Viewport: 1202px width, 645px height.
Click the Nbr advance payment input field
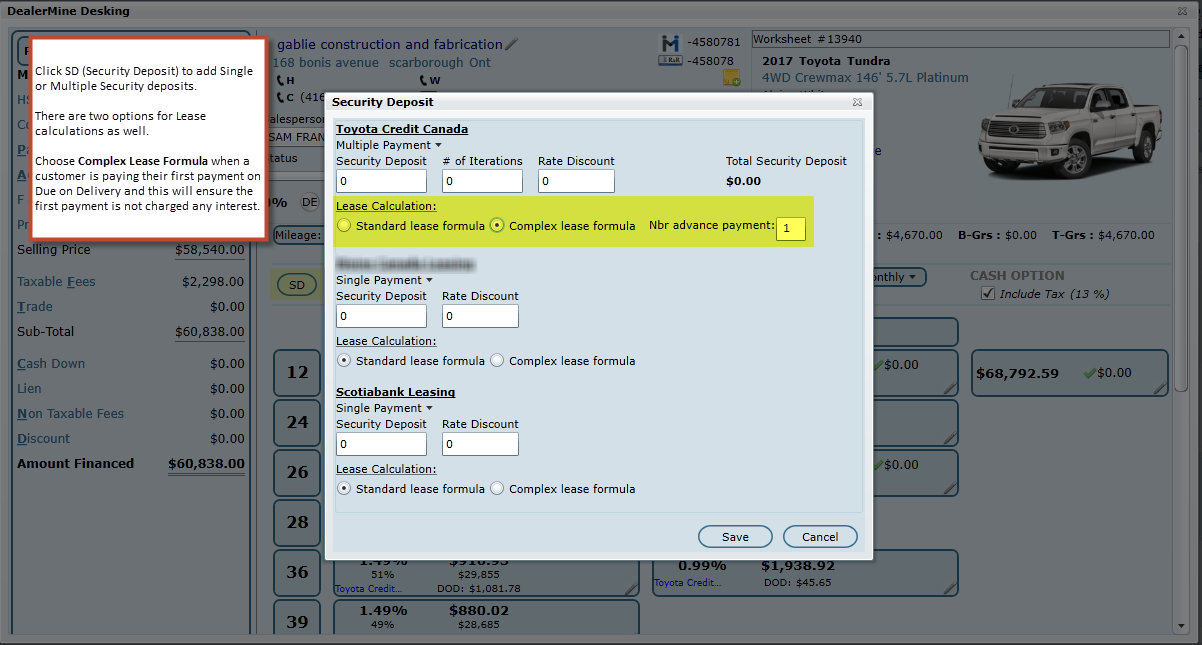[790, 229]
